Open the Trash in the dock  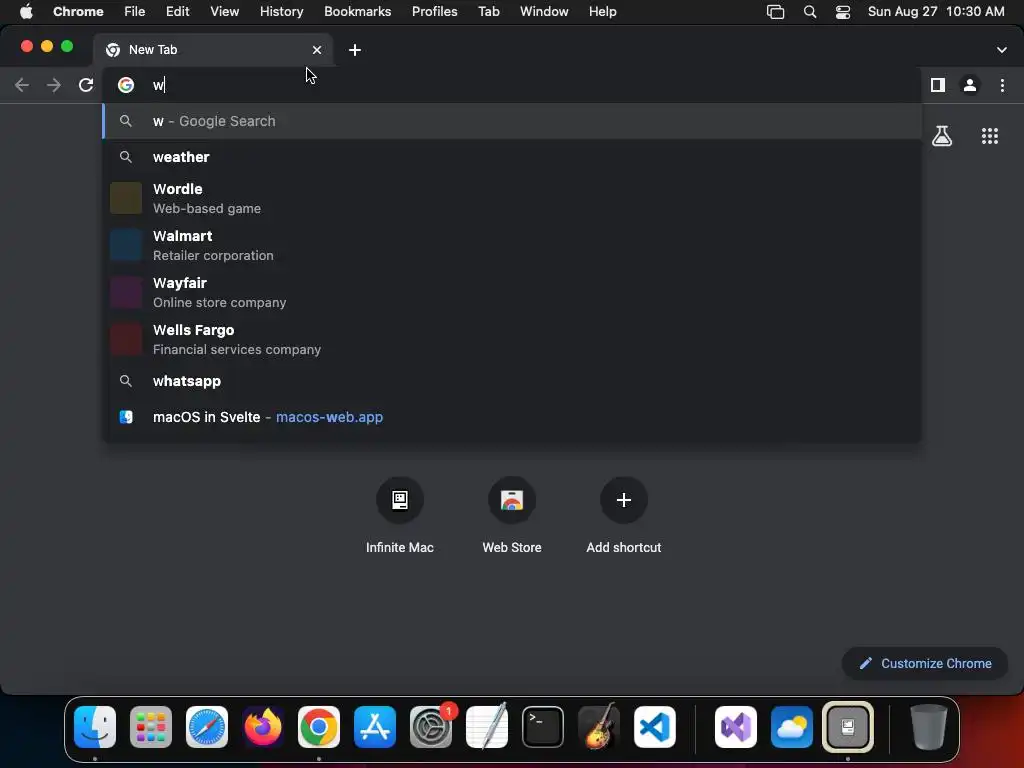(928, 727)
